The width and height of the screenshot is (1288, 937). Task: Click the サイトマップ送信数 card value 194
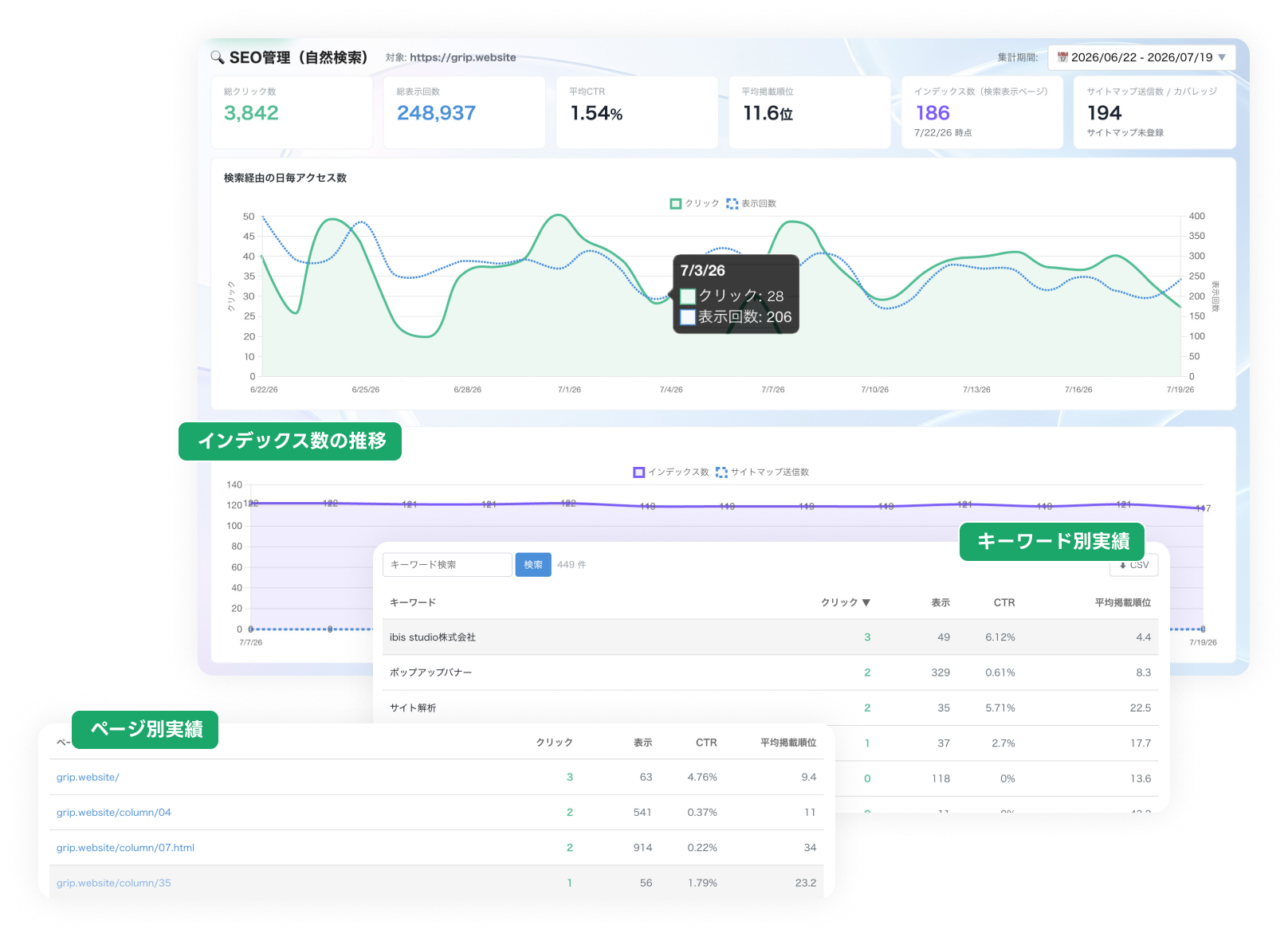click(x=1104, y=113)
